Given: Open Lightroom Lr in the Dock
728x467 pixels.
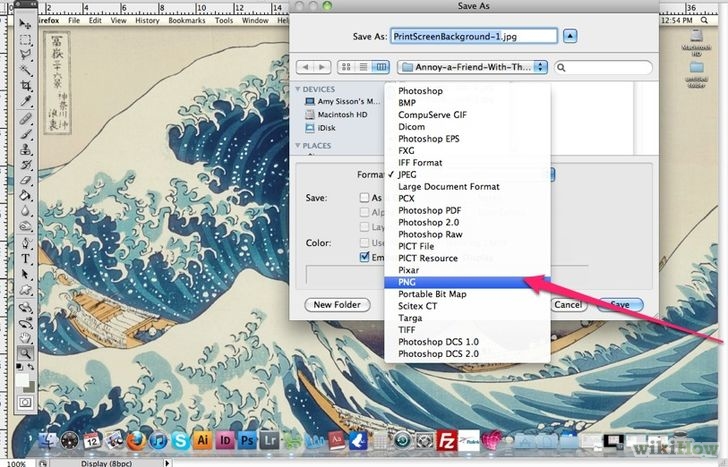Looking at the screenshot, I should tap(270, 440).
